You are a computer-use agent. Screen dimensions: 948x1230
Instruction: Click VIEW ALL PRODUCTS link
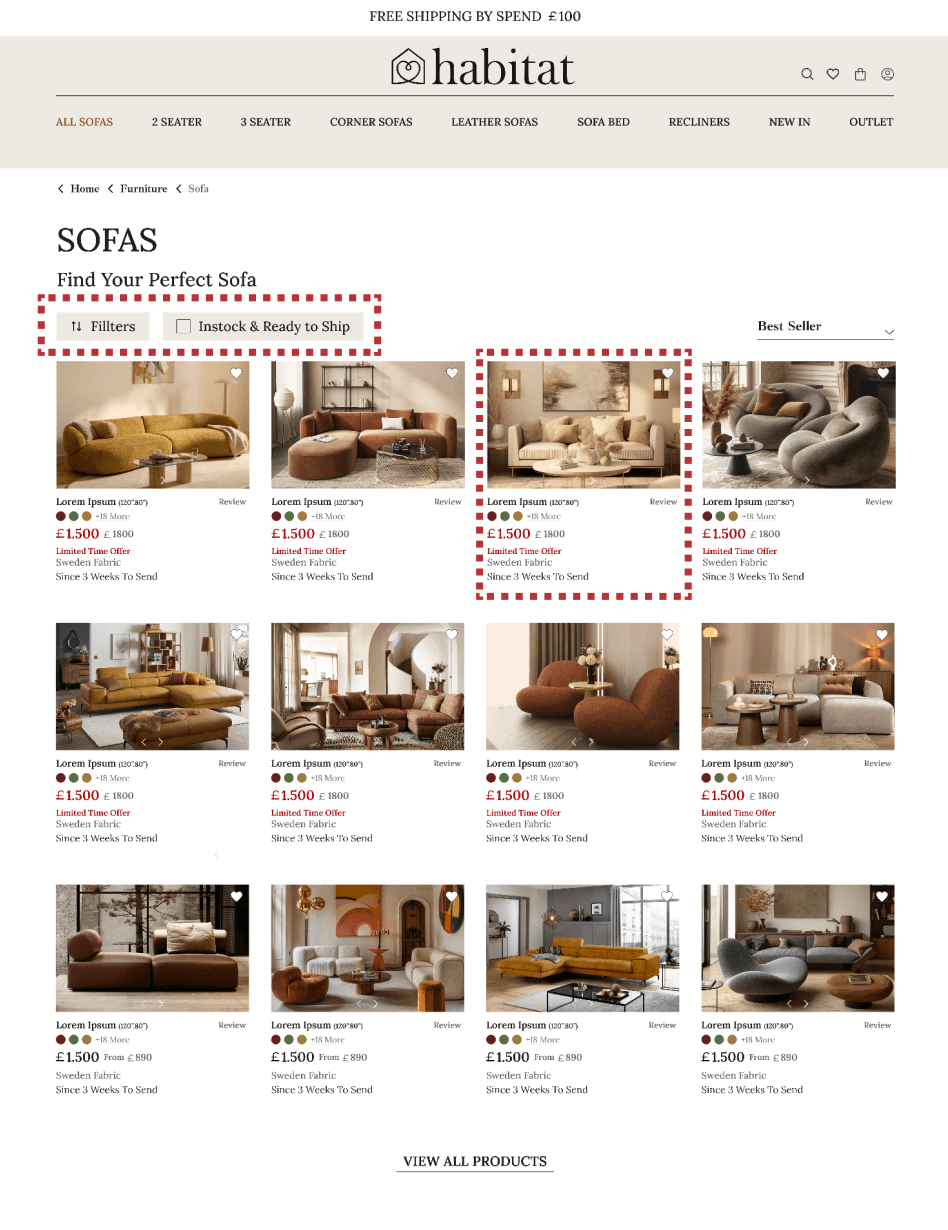pyautogui.click(x=475, y=1162)
